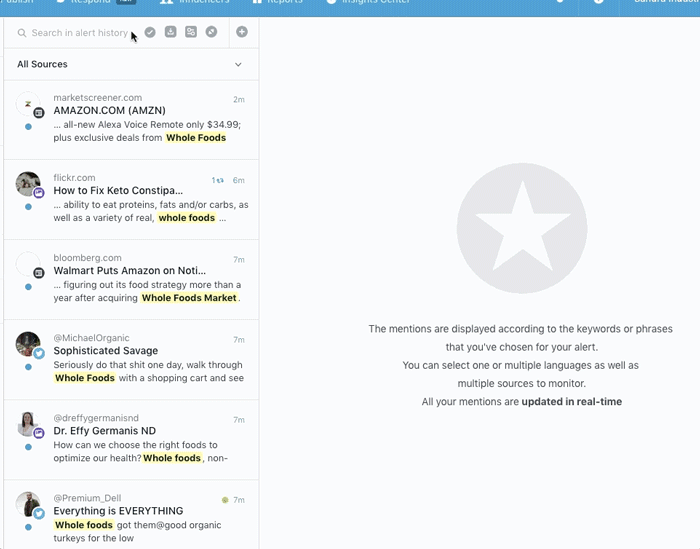Toggle the unread dot on the AMAZON.COM mention

point(28,127)
